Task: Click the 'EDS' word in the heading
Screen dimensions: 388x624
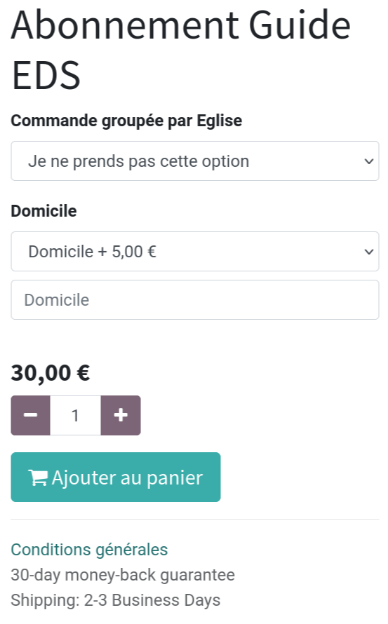Action: pos(46,75)
